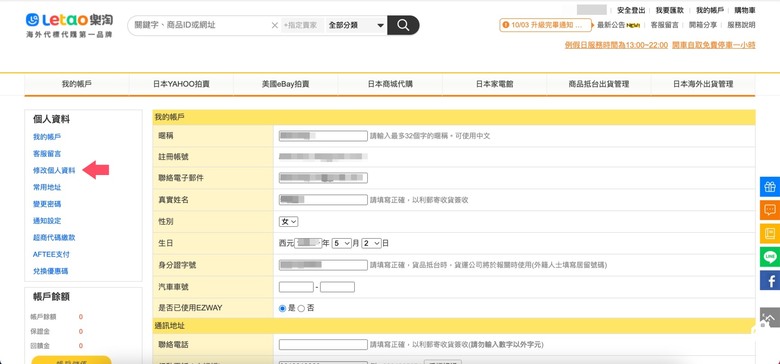Click the first 汽車車號 input box
780x364 pixels.
(296, 287)
